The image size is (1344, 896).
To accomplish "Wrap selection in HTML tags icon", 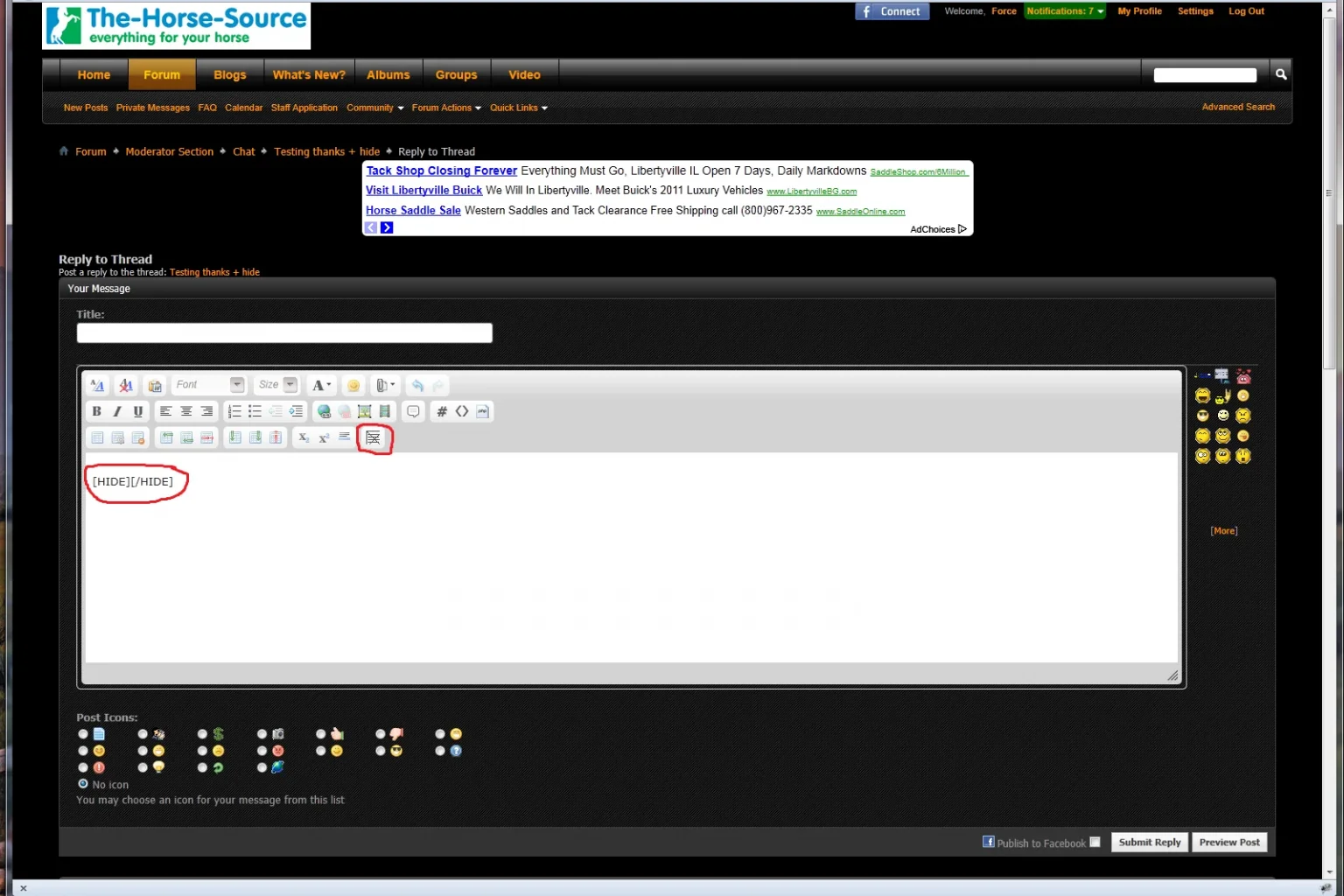I will [462, 411].
